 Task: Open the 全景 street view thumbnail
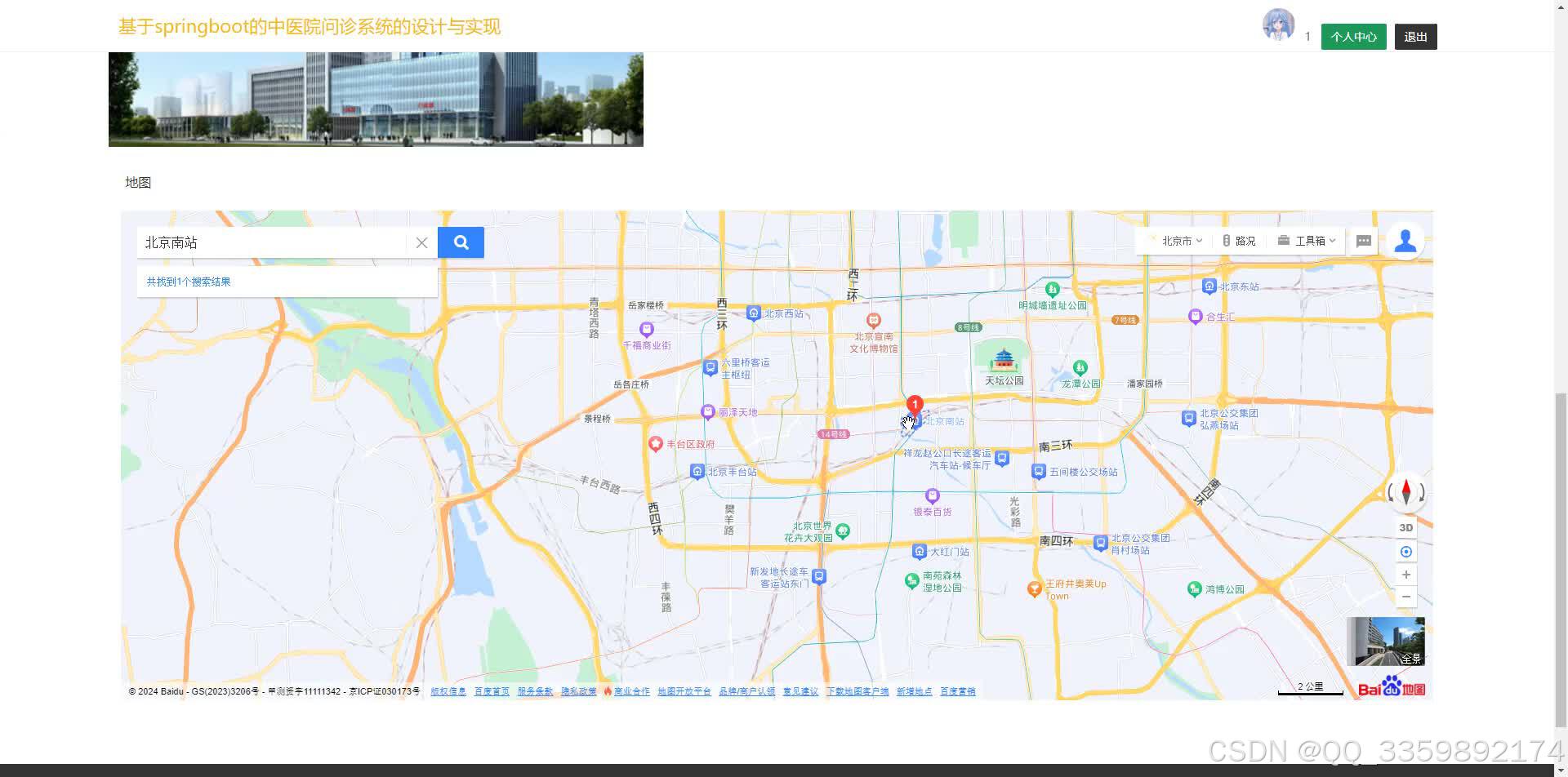coord(1386,642)
